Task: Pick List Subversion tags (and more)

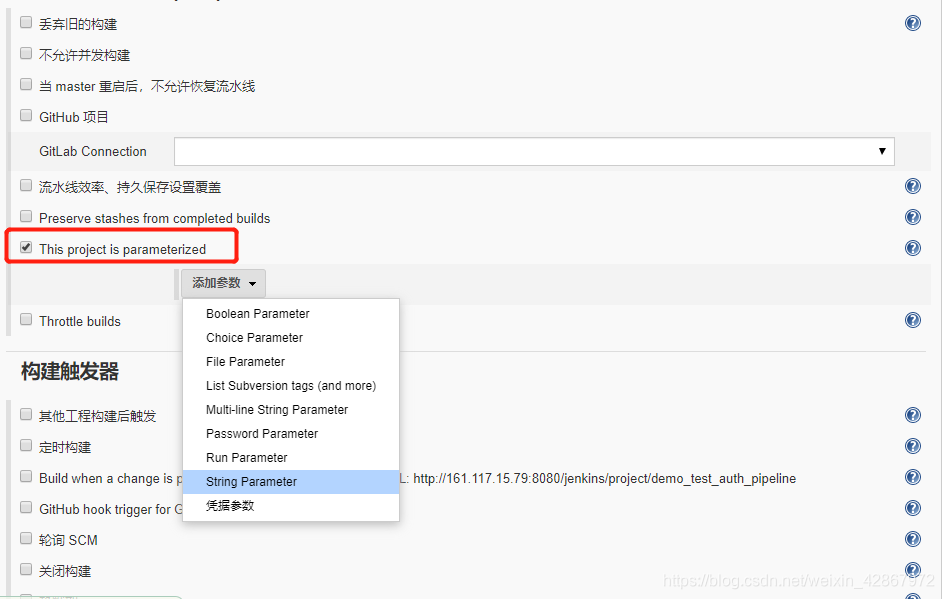Action: [291, 386]
